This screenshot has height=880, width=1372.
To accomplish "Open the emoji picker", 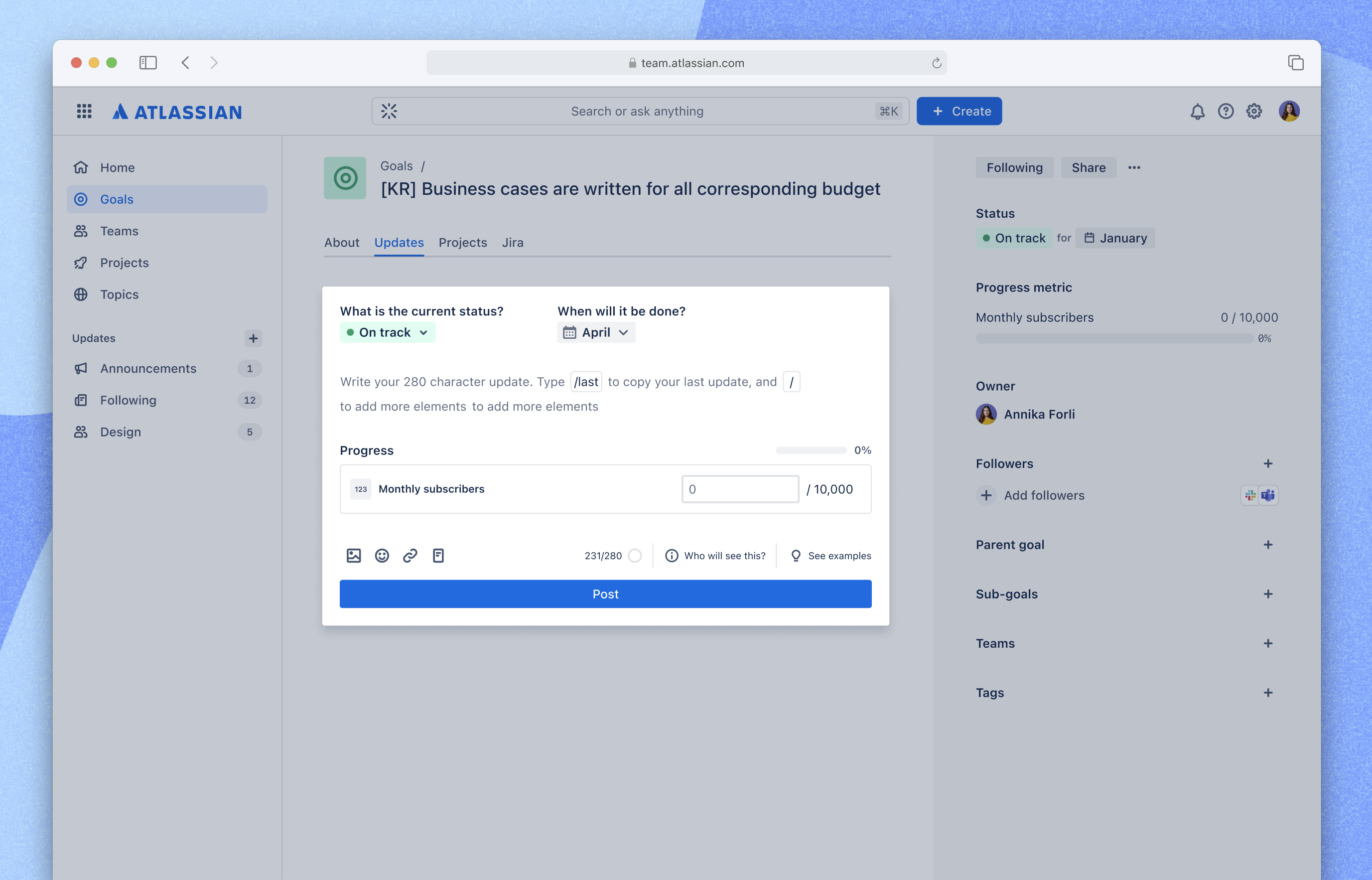I will tap(382, 556).
